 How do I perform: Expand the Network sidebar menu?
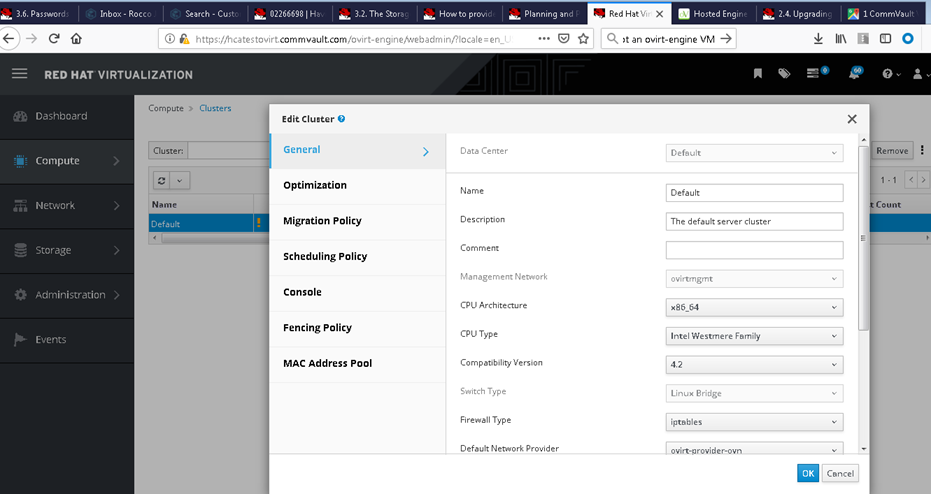pyautogui.click(x=66, y=205)
